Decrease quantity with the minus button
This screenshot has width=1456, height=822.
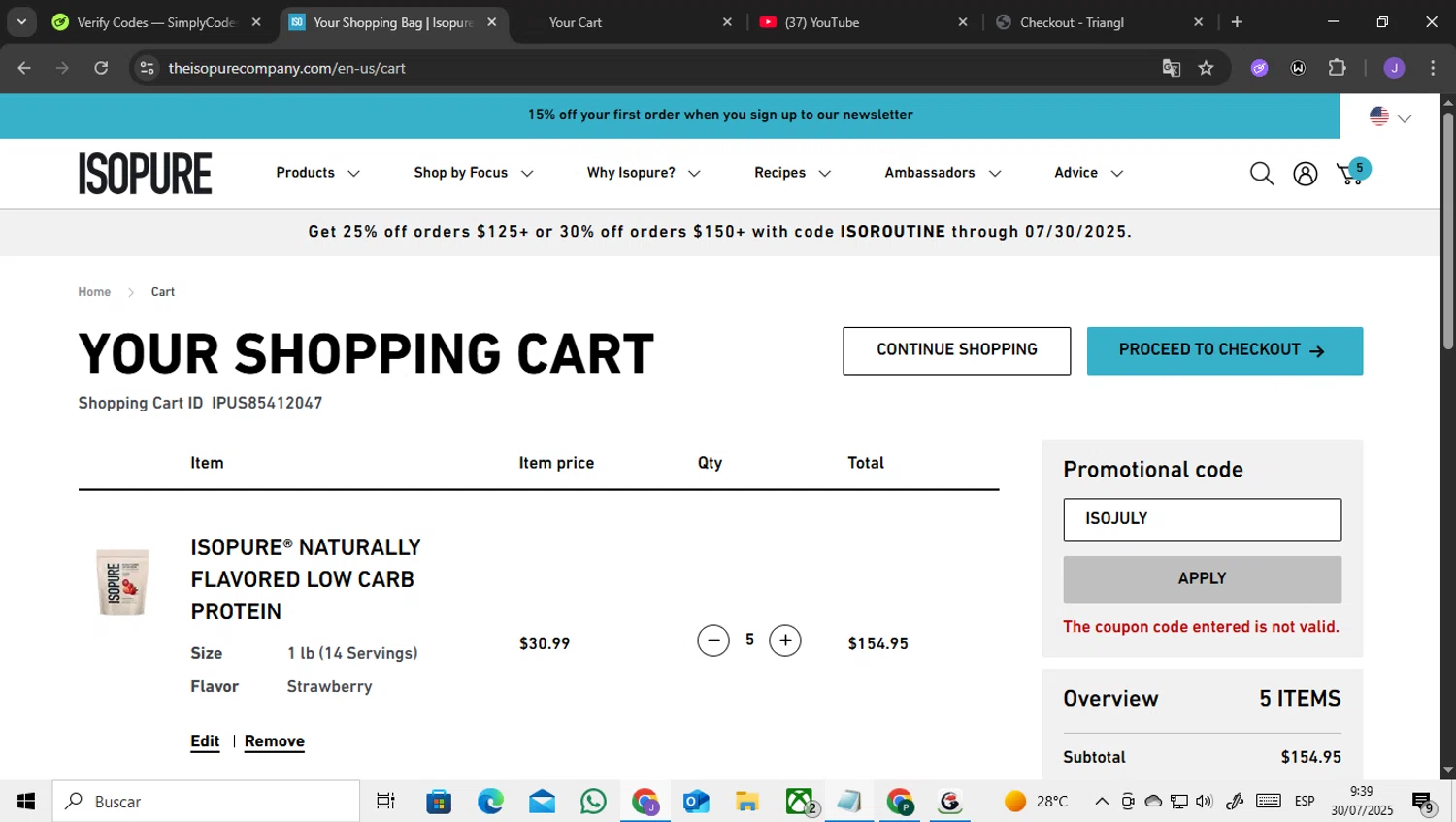click(x=713, y=641)
